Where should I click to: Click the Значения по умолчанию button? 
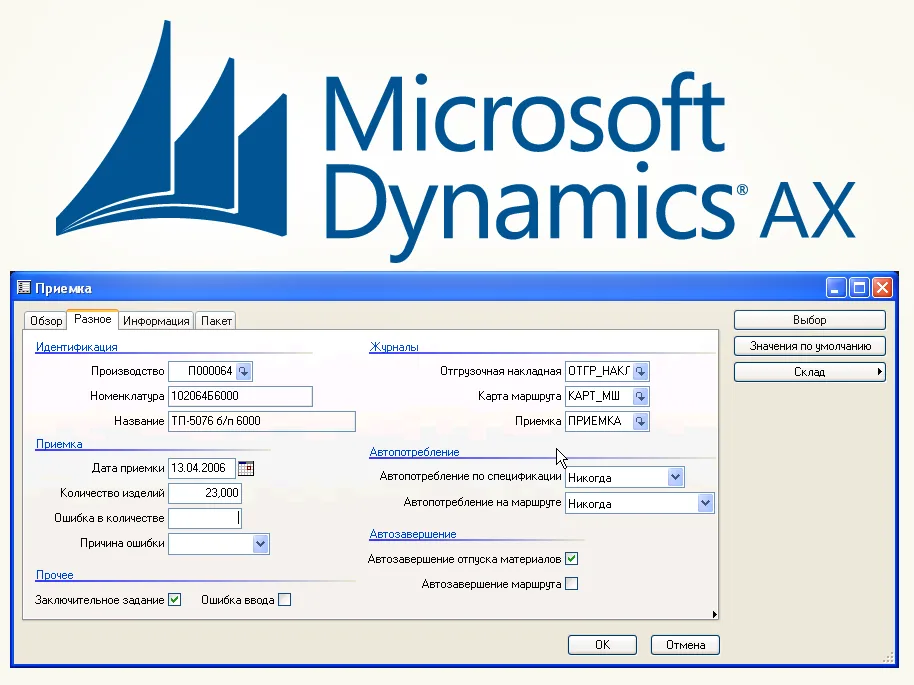[x=810, y=346]
